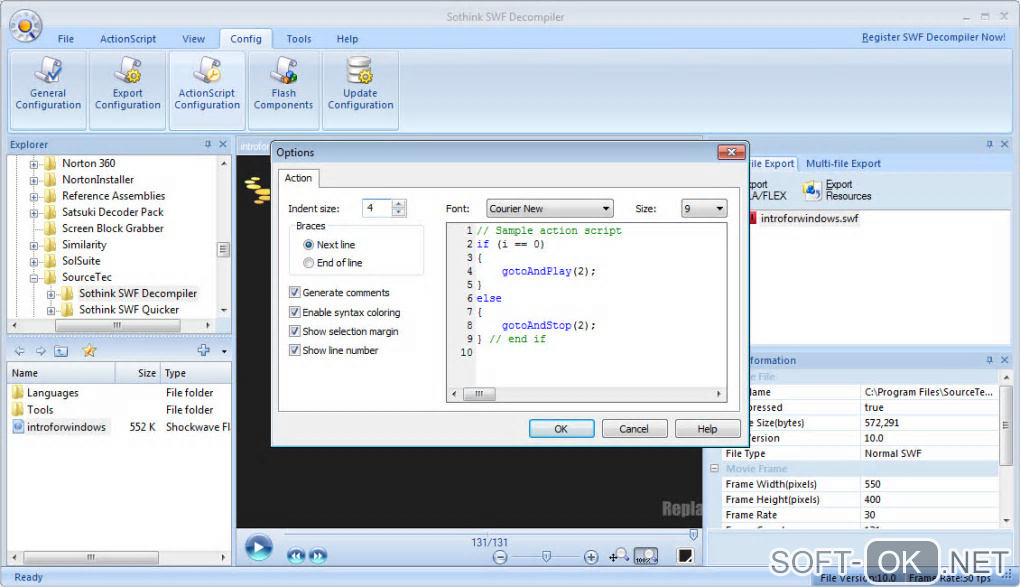This screenshot has height=587, width=1020.
Task: Expand the NortonInstaller folder node
Action: click(34, 180)
